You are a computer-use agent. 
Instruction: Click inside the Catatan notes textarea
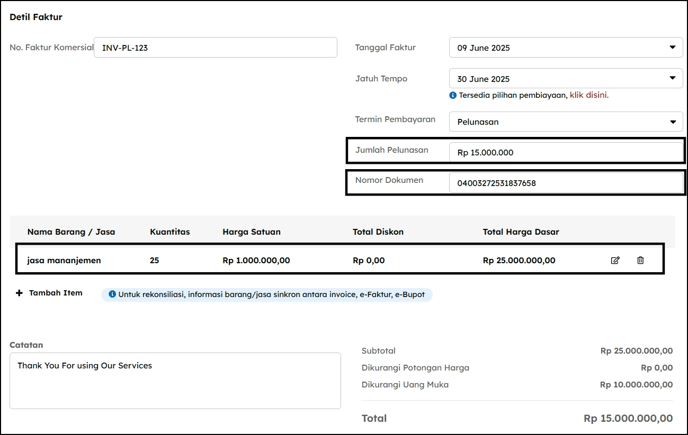(175, 381)
